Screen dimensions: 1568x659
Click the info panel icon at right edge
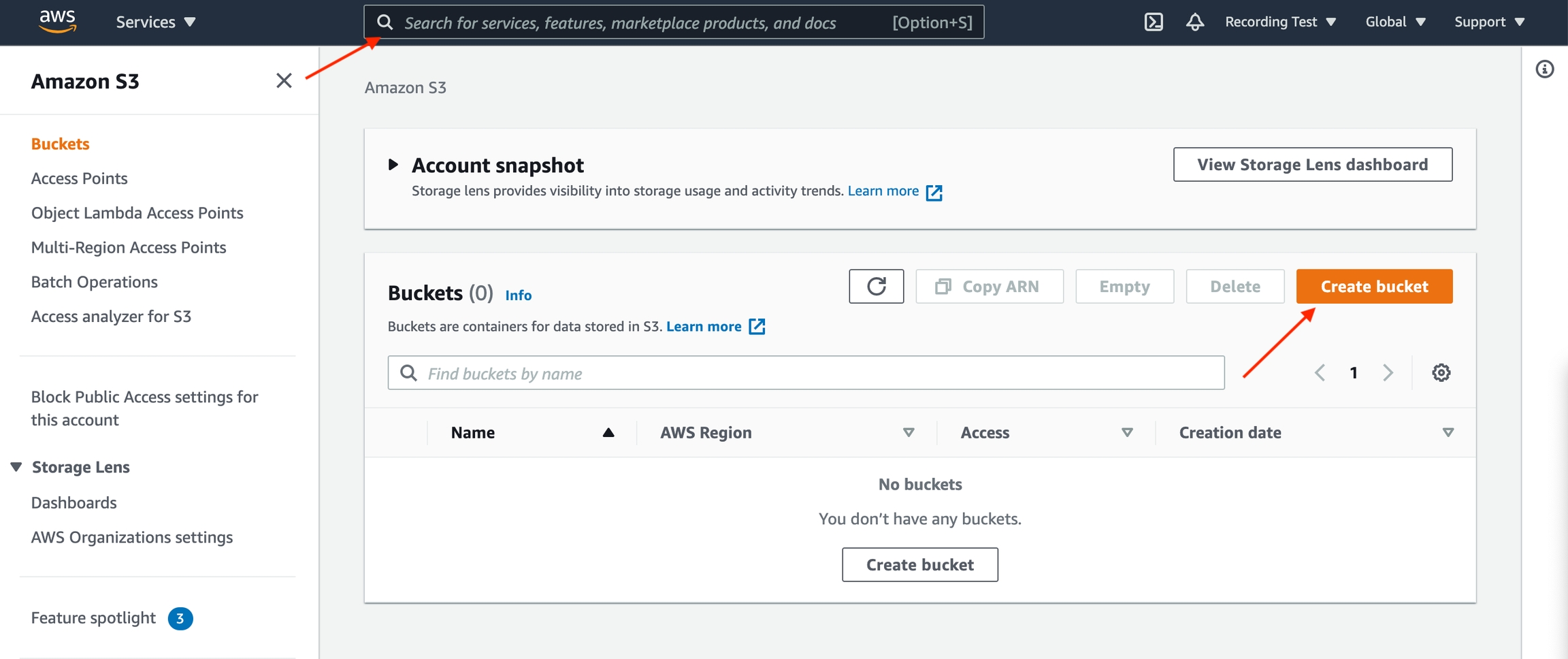pos(1544,69)
